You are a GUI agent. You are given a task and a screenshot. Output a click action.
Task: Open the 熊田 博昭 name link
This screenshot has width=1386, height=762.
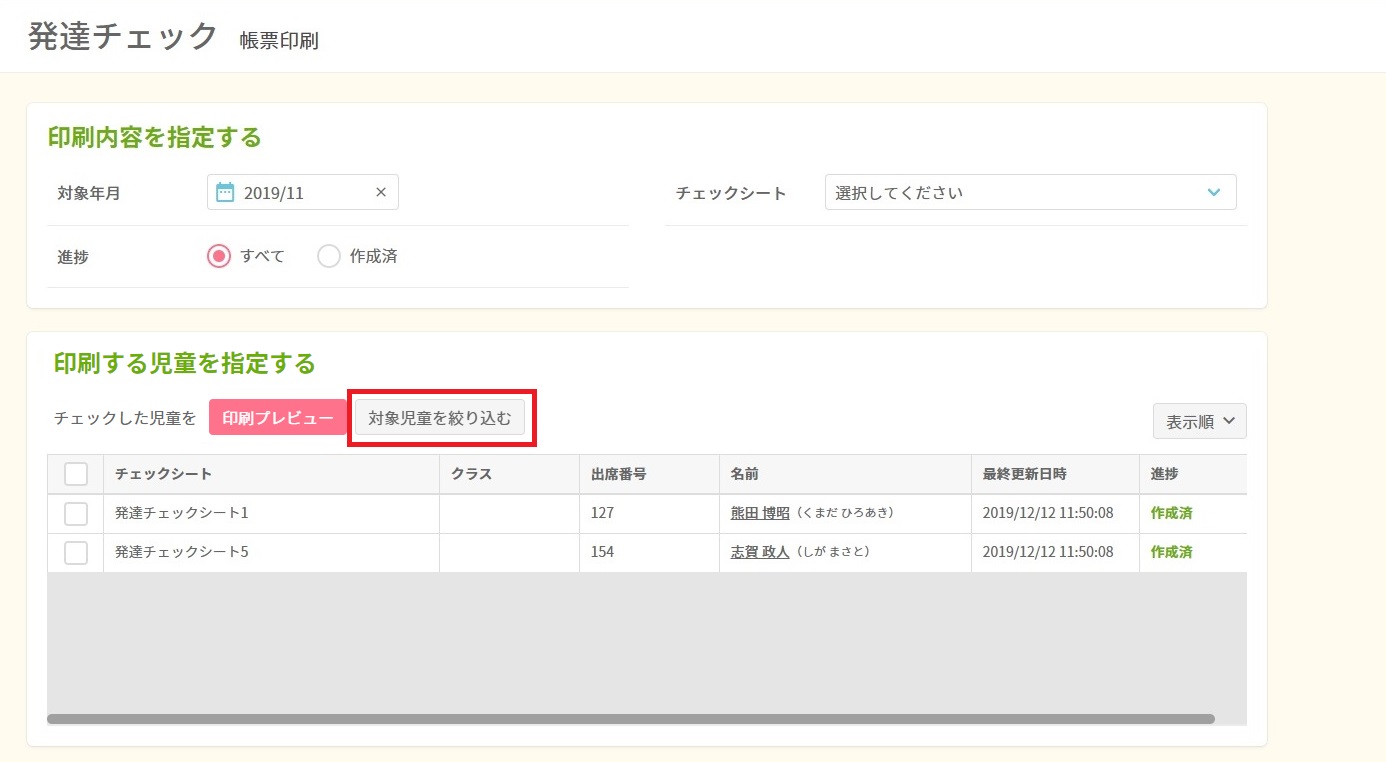[760, 513]
